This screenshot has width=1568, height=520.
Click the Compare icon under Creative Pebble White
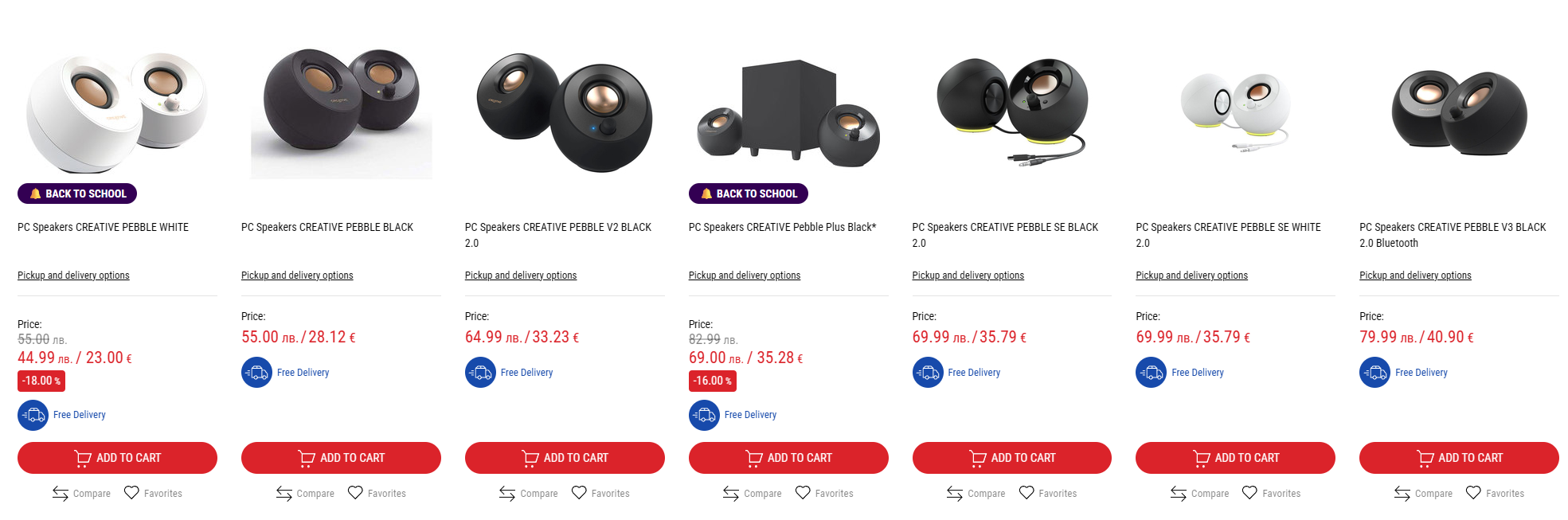coord(61,494)
